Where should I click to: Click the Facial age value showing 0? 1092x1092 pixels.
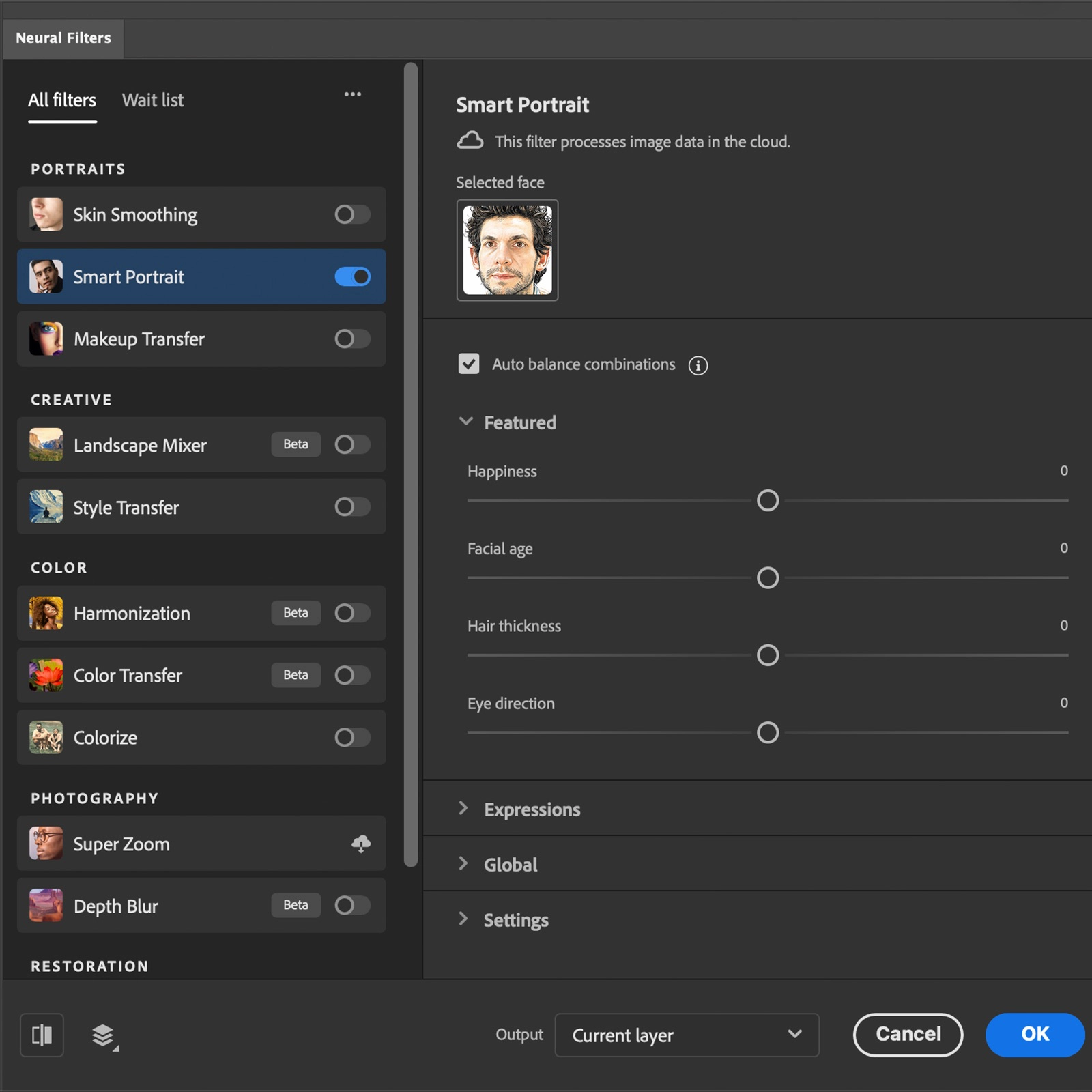tap(1063, 547)
